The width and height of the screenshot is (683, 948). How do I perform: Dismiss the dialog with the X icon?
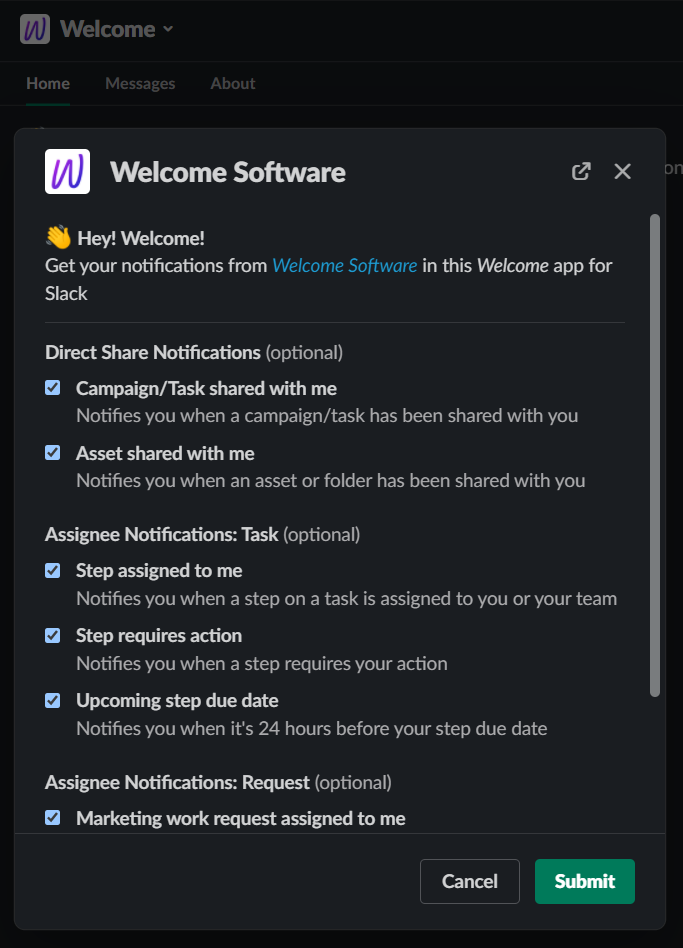click(622, 171)
